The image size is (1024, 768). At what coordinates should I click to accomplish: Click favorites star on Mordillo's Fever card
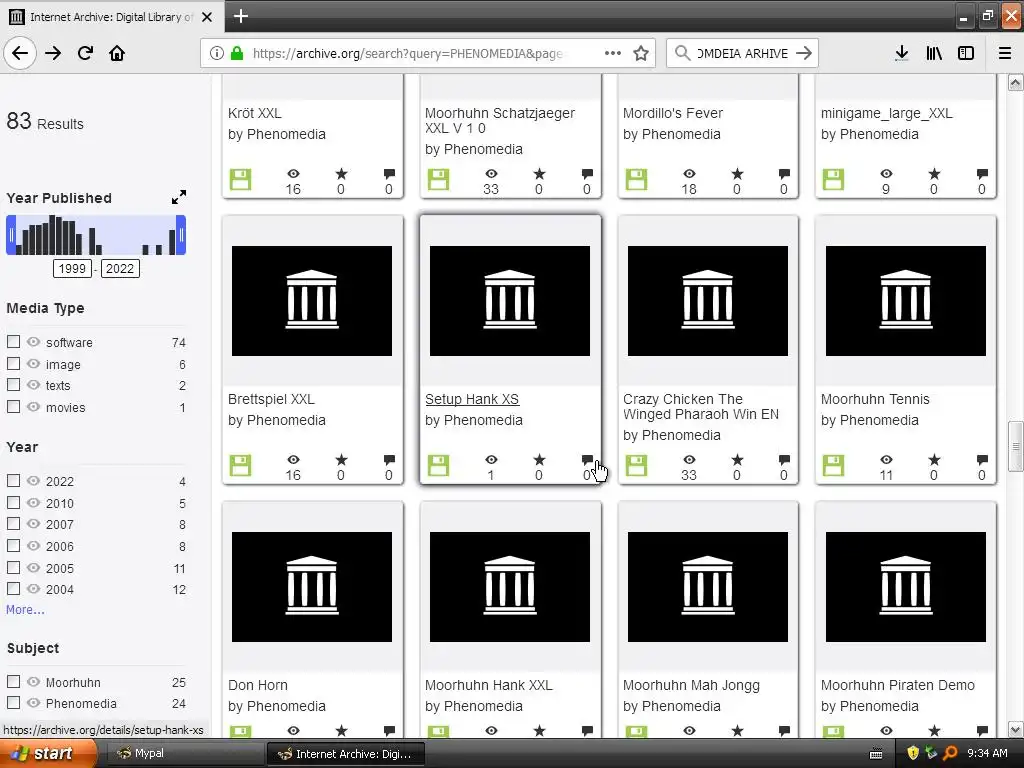pyautogui.click(x=737, y=174)
